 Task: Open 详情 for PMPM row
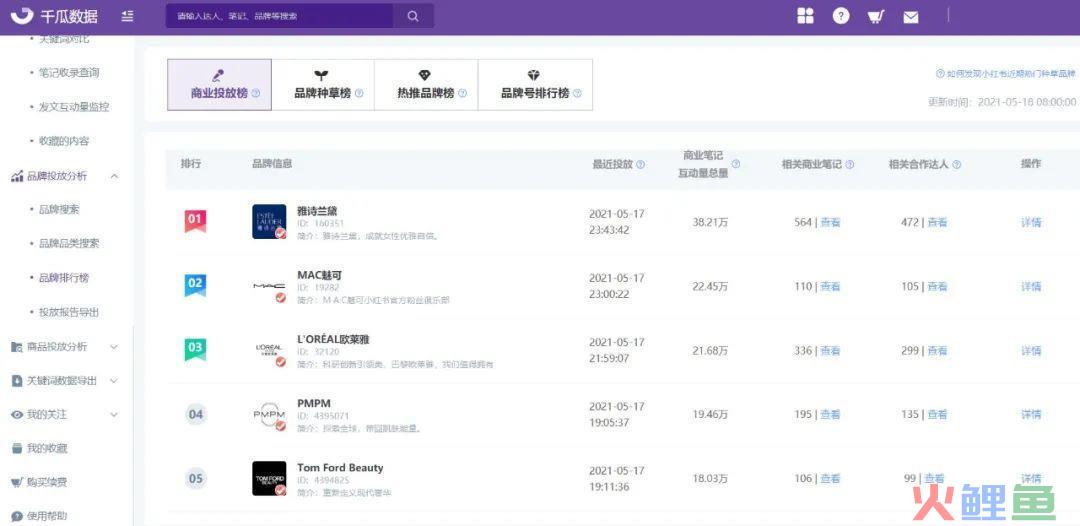1031,414
